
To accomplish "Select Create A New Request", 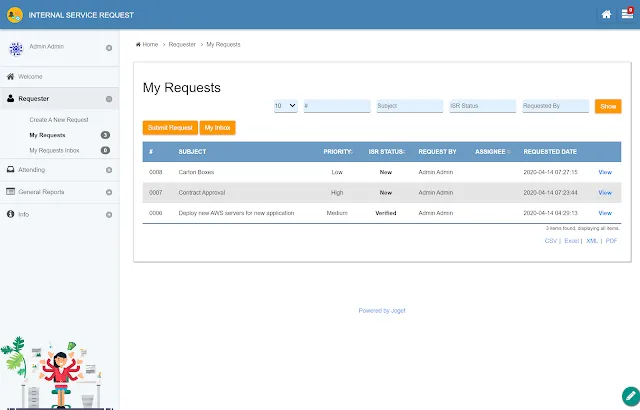I will point(59,120).
